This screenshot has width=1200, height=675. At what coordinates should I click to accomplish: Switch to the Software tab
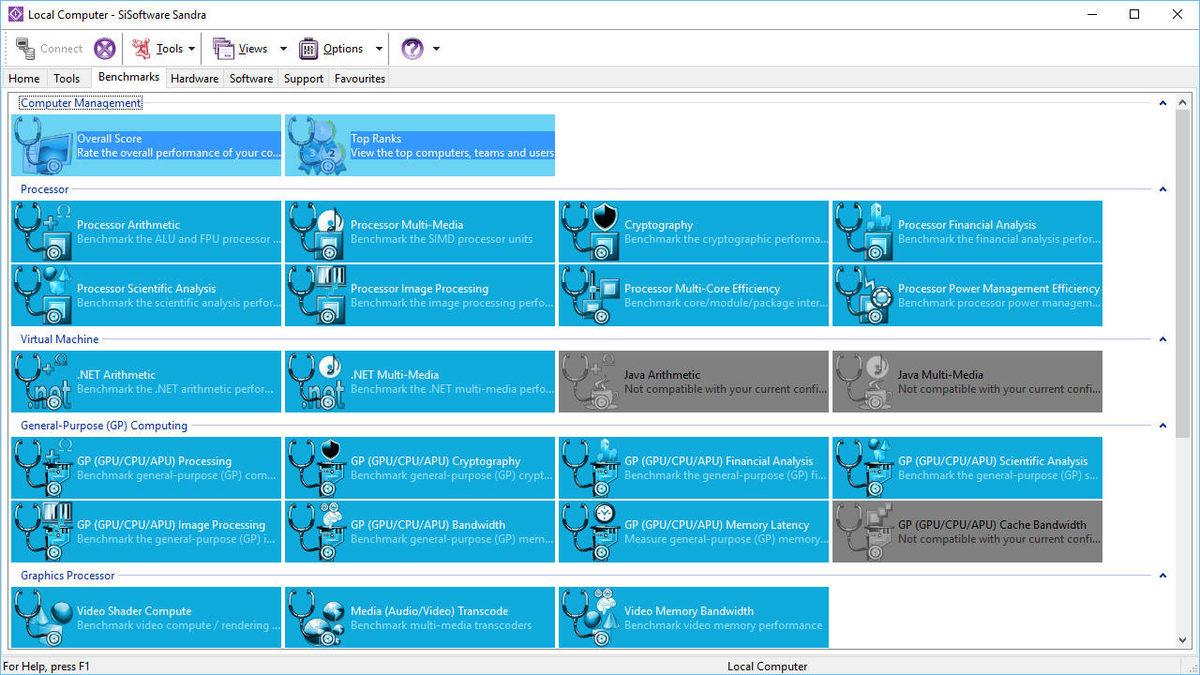[251, 78]
